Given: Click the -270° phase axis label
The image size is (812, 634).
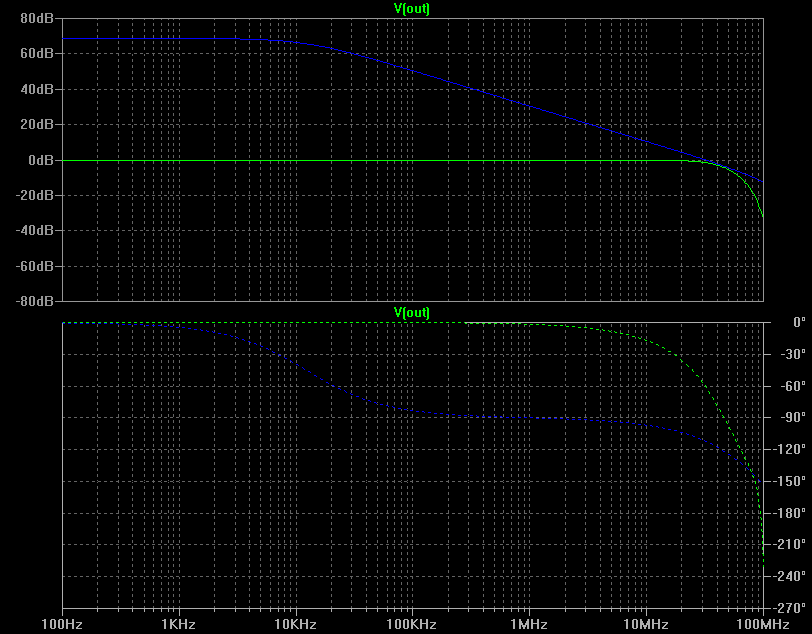Looking at the screenshot, I should point(789,608).
